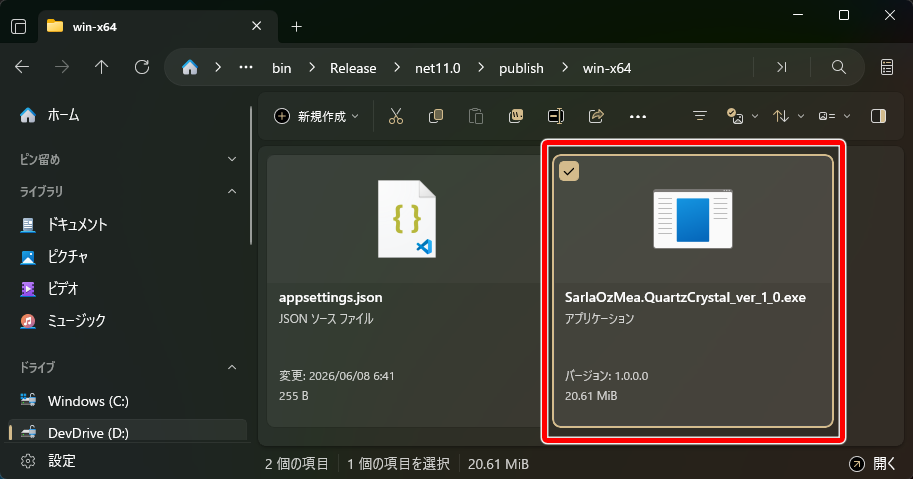
Task: Expand chevron after net11.0 breadcrumb
Action: coord(480,68)
